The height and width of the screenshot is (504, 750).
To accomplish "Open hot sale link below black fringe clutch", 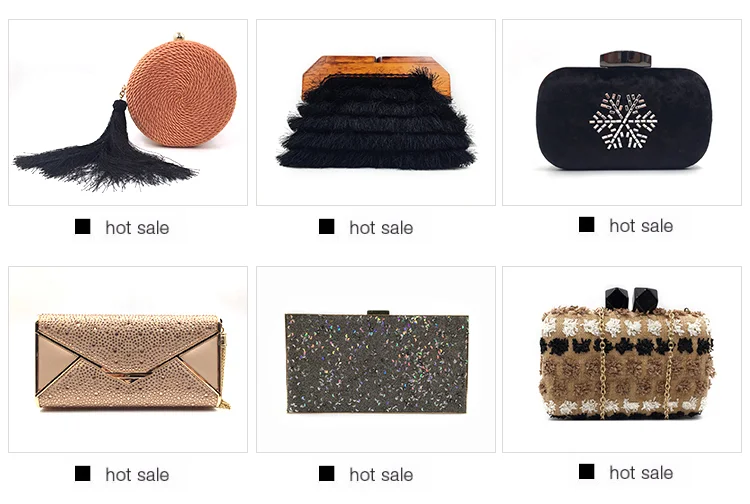I will pyautogui.click(x=381, y=228).
